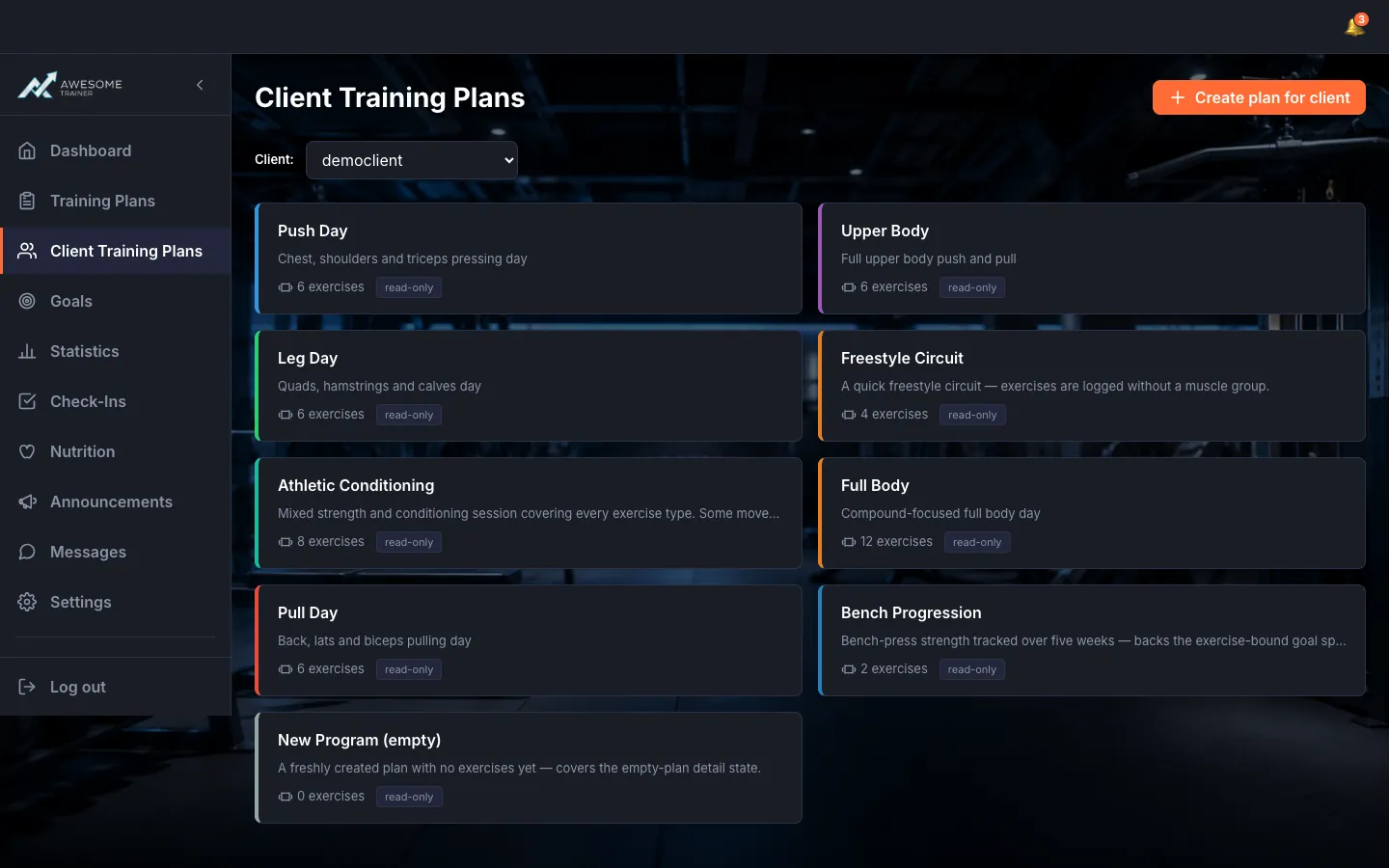Click 'Chest, shoulders and triceps pressing day' description
The image size is (1389, 868).
point(402,258)
